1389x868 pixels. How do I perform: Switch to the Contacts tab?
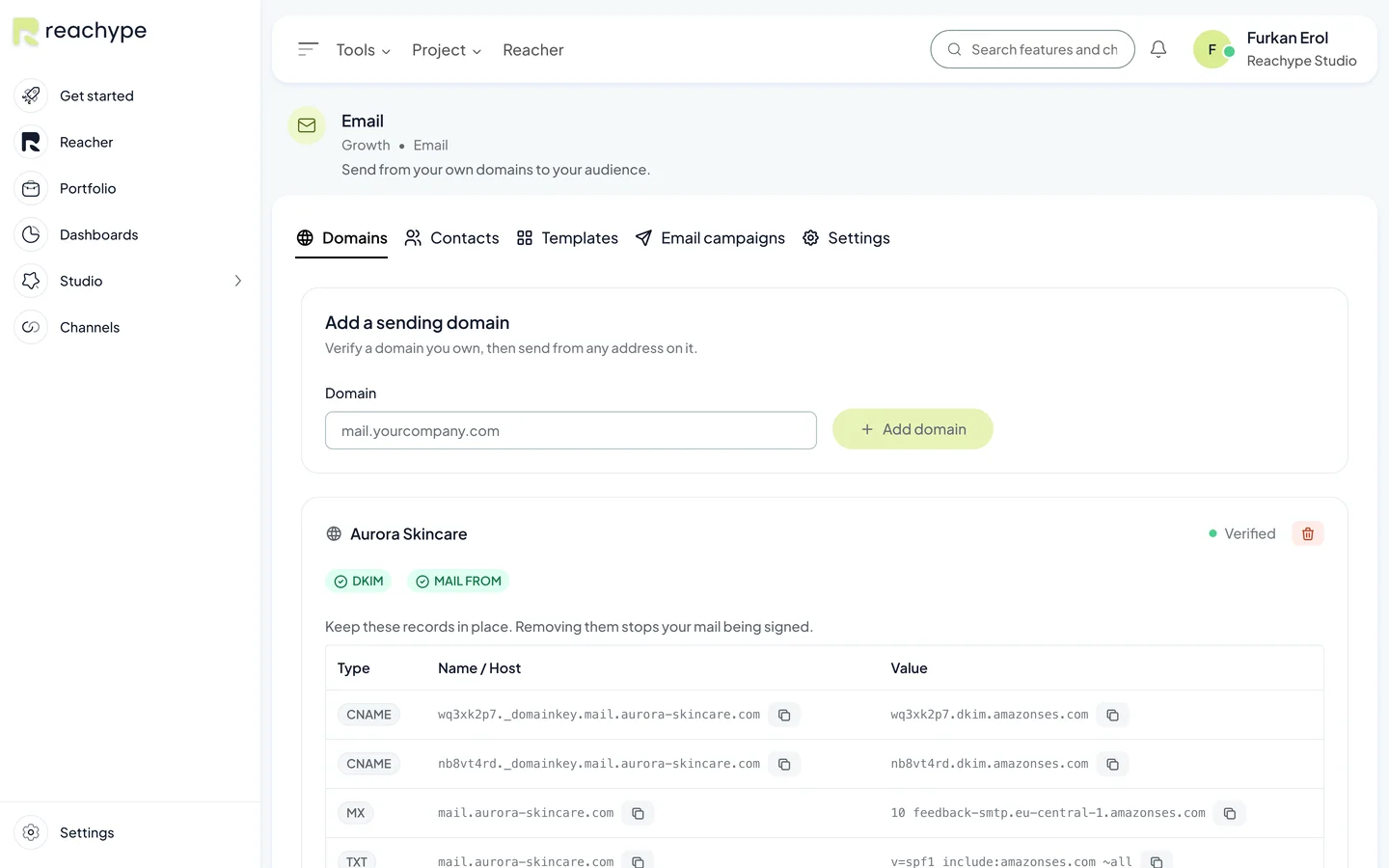point(451,238)
